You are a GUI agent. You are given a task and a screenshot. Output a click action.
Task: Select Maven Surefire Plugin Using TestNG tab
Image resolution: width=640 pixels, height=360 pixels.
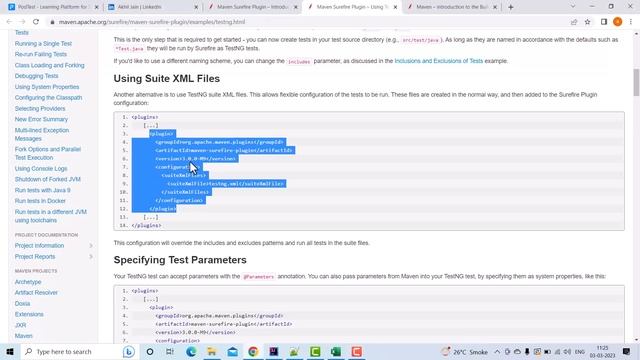(352, 7)
